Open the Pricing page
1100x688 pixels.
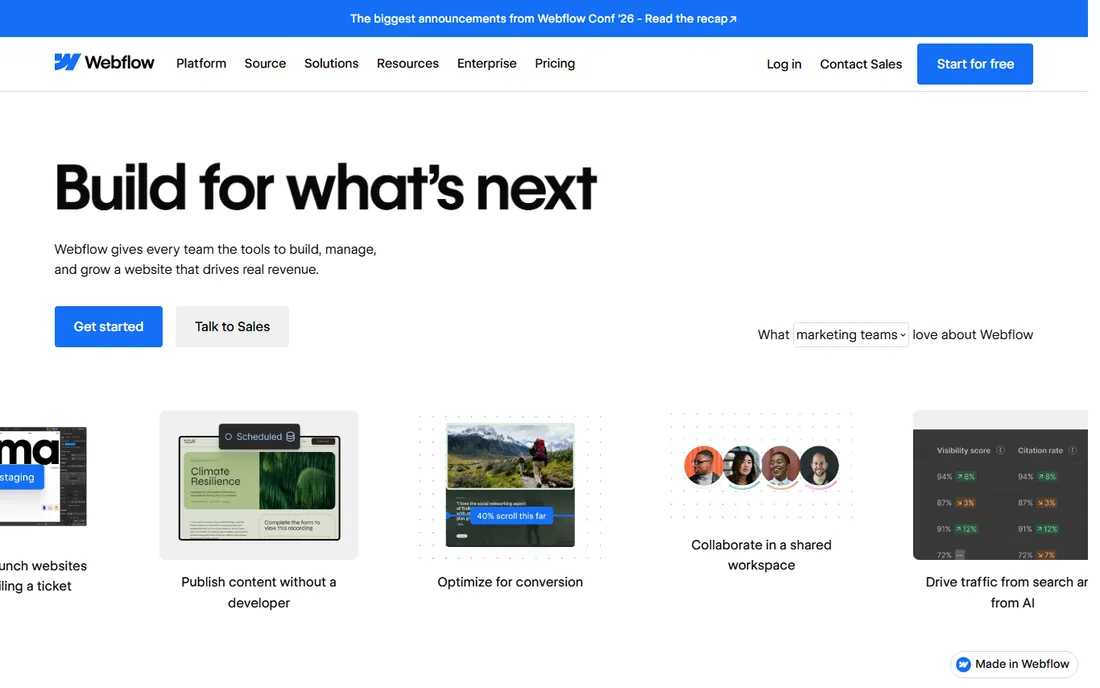[555, 63]
